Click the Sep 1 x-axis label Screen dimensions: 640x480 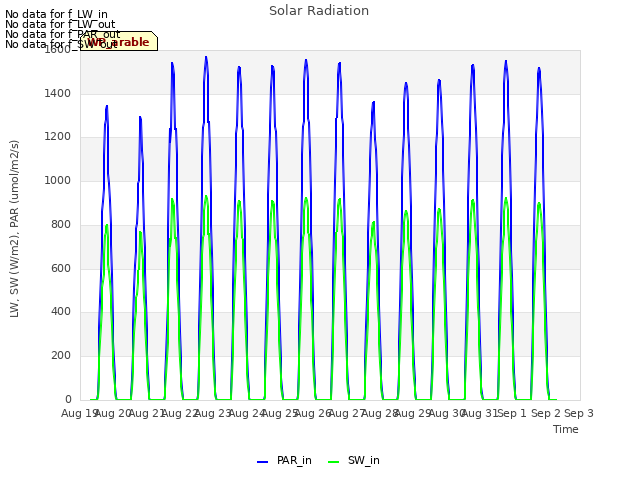512,413
